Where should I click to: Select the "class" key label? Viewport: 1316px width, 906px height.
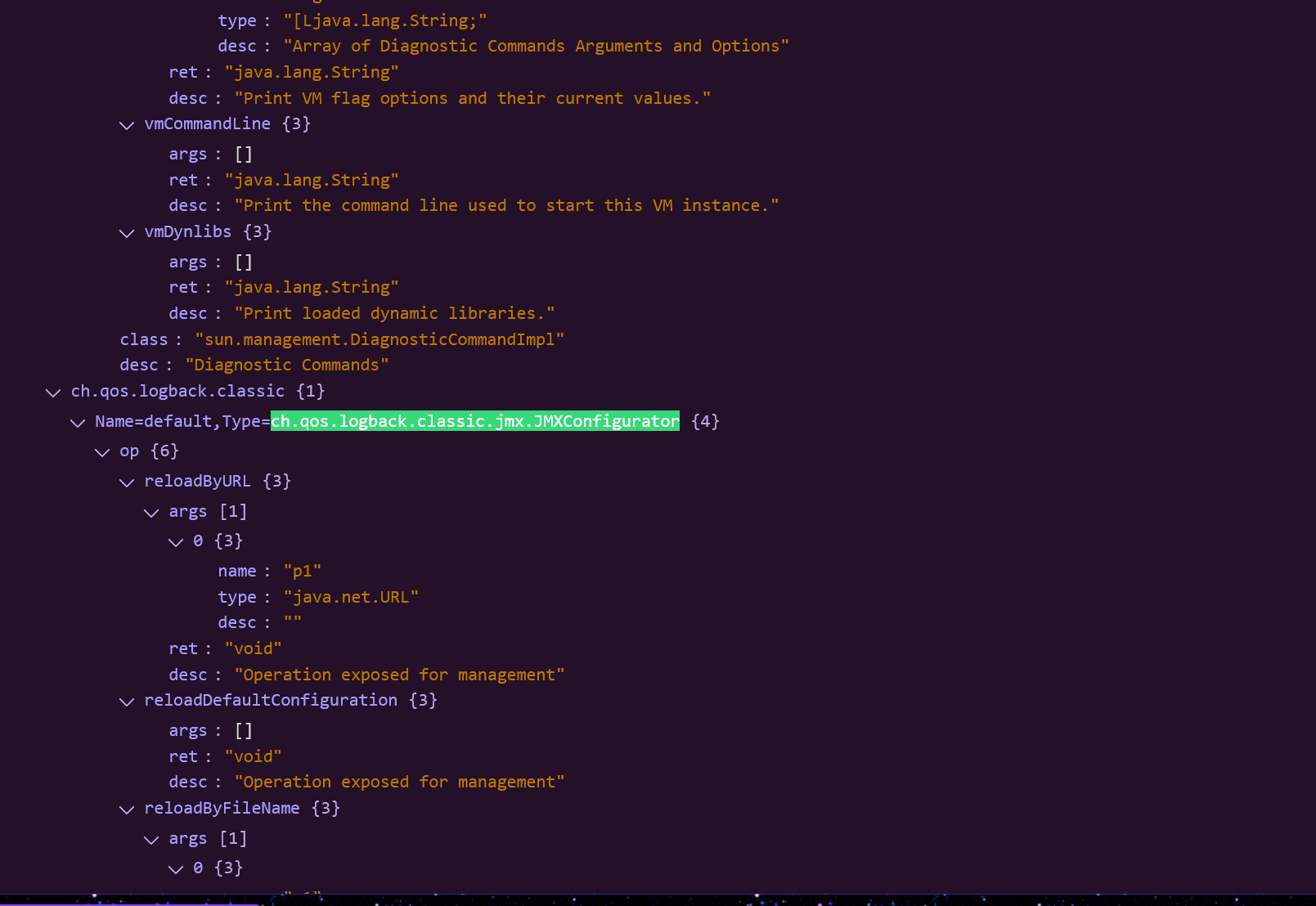tap(144, 339)
